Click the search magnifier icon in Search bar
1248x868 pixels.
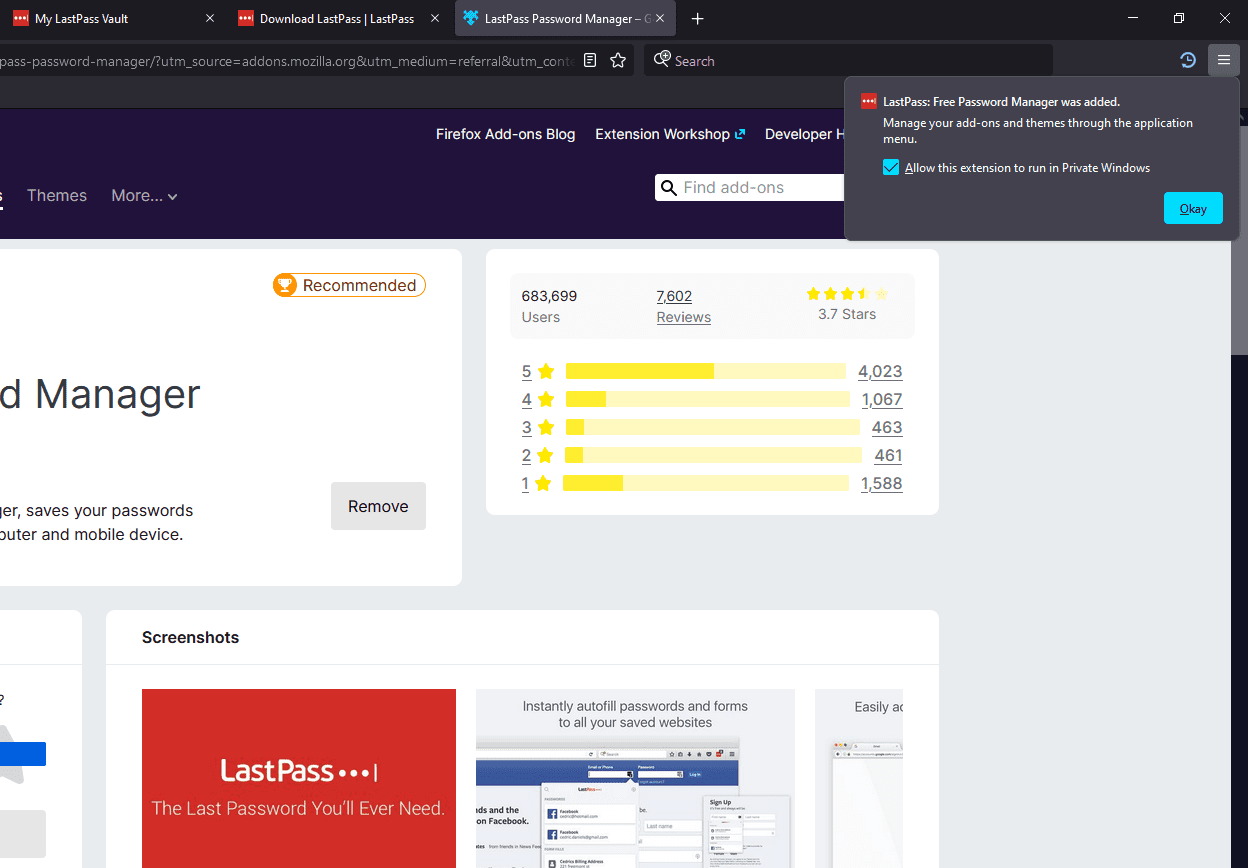coord(662,60)
